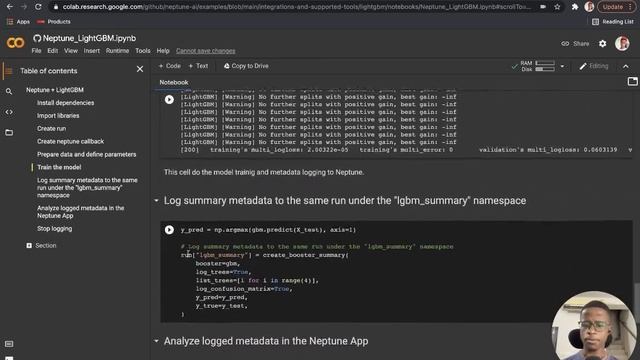Click the browser forward arrow
The height and width of the screenshot is (360, 640).
pos(24,7)
